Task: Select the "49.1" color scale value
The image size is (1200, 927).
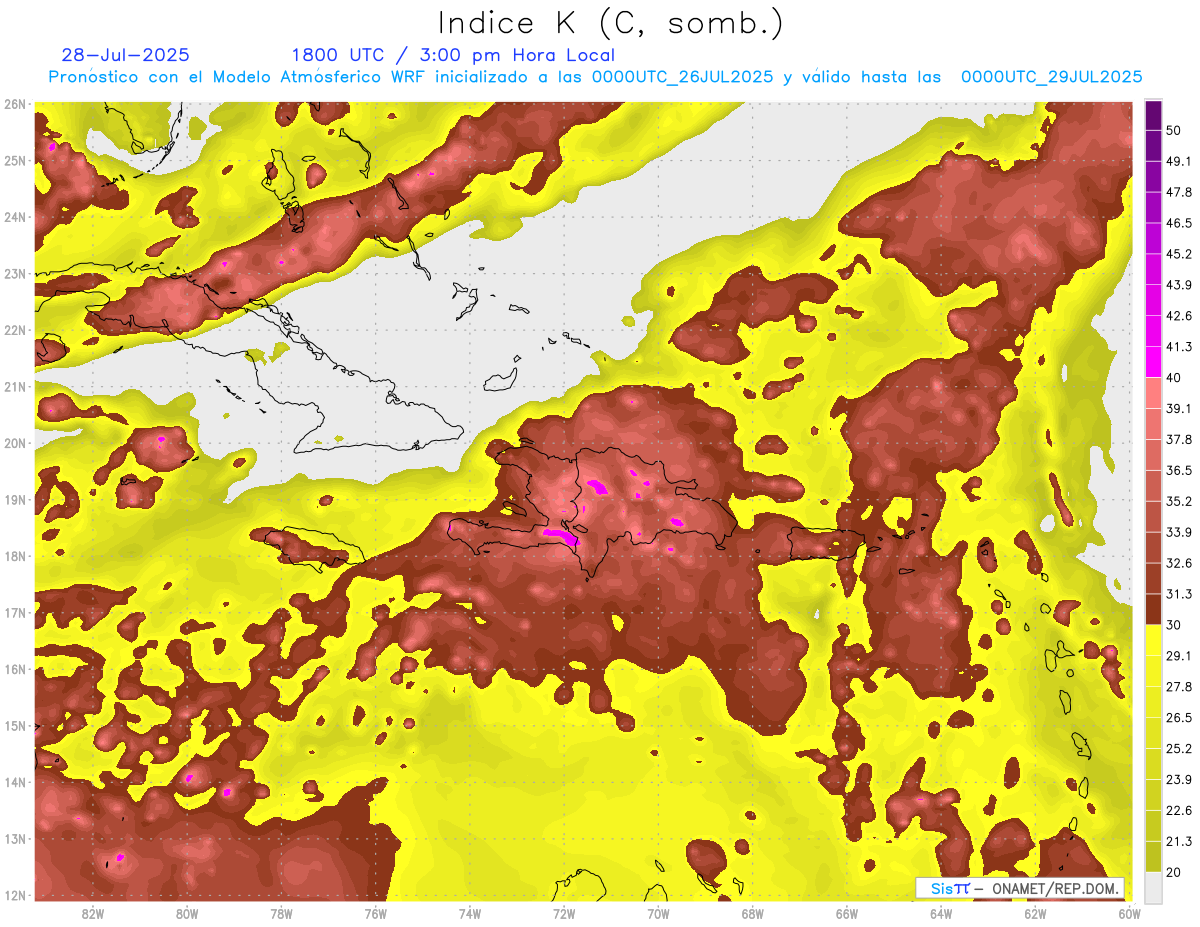Action: (x=1178, y=160)
